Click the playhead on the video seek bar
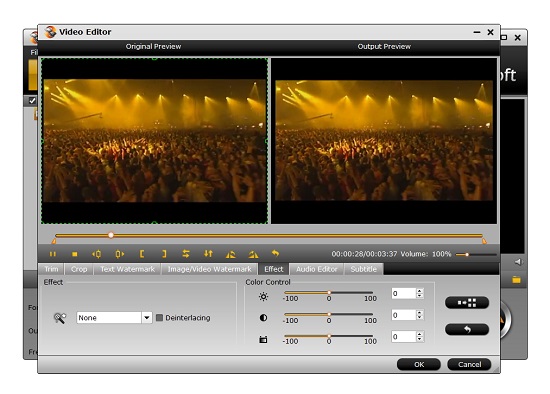The width and height of the screenshot is (550, 394). (111, 235)
